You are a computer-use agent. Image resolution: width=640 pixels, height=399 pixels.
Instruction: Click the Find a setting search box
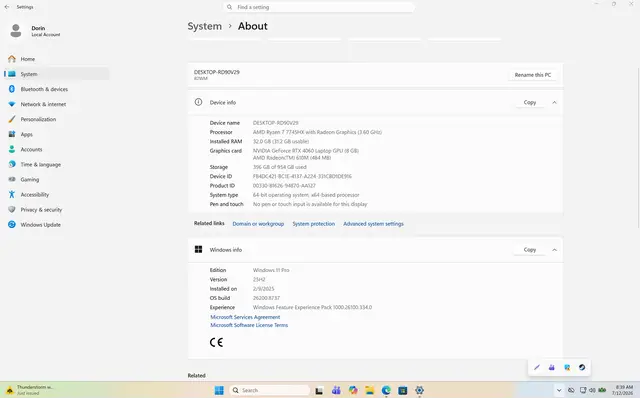tap(319, 7)
